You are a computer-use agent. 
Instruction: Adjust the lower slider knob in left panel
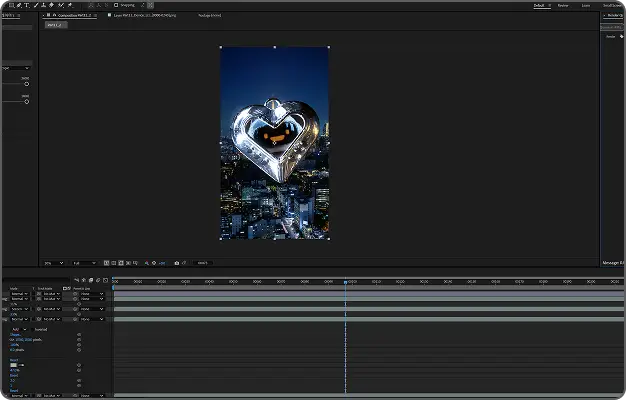click(x=27, y=102)
